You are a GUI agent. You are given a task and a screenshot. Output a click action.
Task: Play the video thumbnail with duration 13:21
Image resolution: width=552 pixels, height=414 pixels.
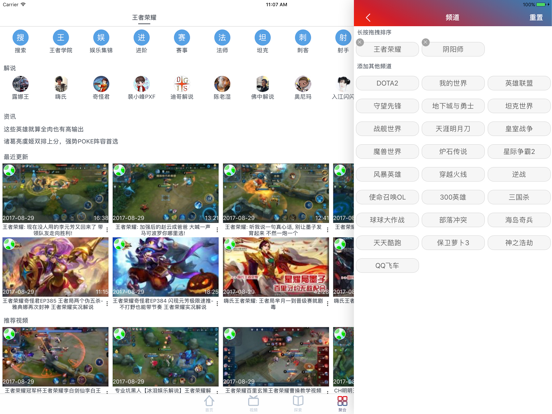pos(165,193)
